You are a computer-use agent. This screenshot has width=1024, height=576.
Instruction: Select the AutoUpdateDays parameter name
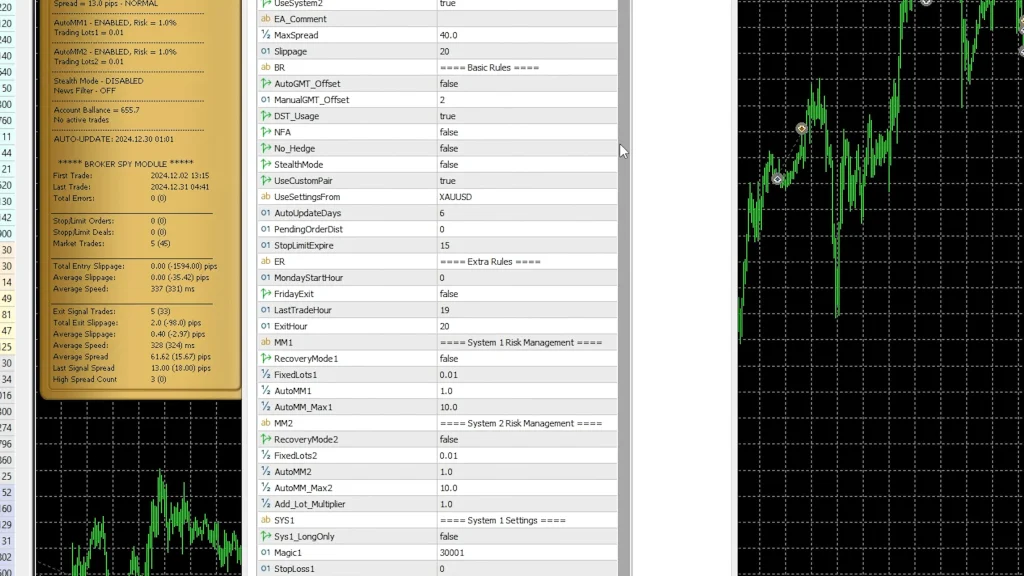click(x=307, y=213)
